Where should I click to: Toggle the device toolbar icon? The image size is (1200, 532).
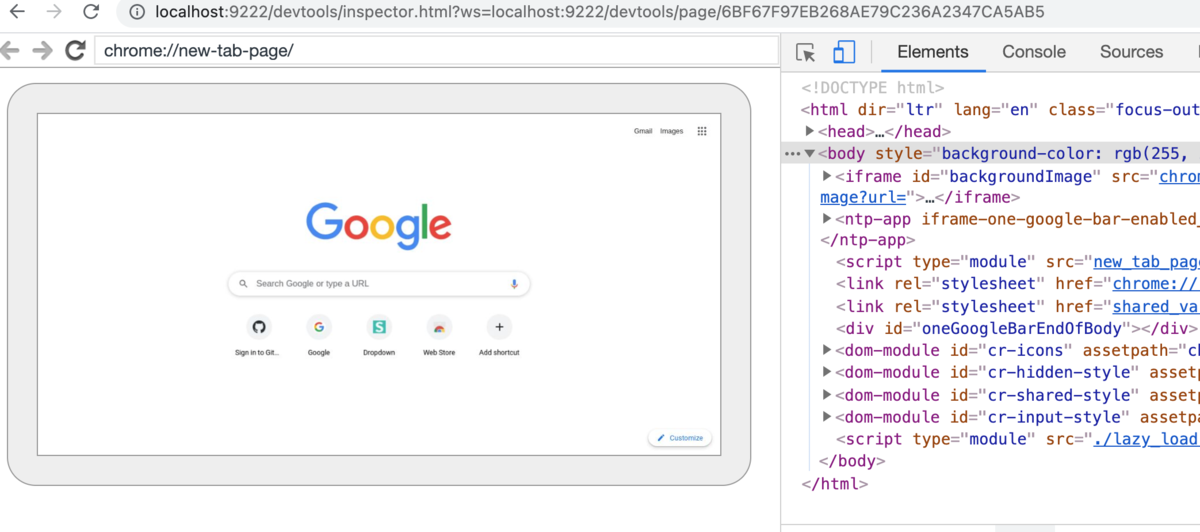pyautogui.click(x=845, y=52)
